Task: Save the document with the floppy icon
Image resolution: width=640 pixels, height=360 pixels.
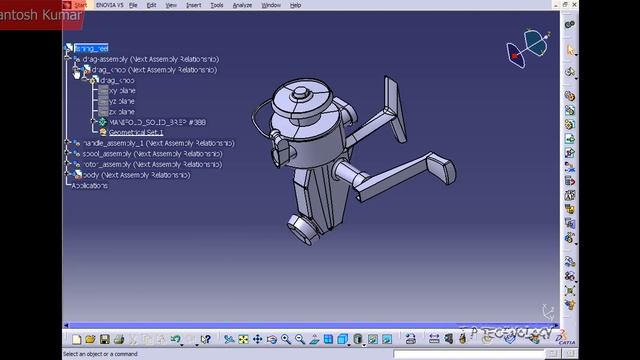Action: click(x=104, y=339)
